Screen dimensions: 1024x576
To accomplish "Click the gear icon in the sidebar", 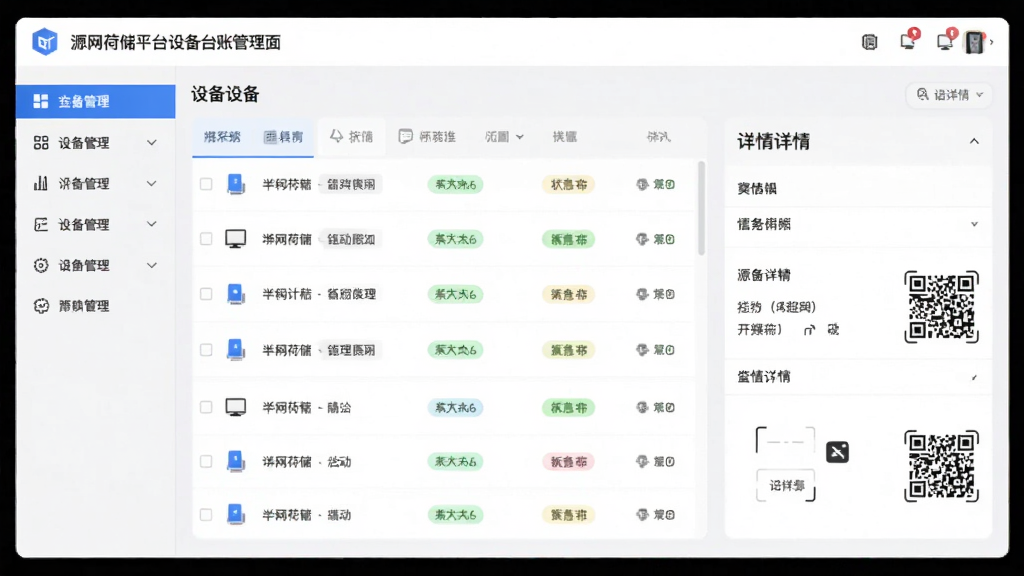I will (x=41, y=265).
